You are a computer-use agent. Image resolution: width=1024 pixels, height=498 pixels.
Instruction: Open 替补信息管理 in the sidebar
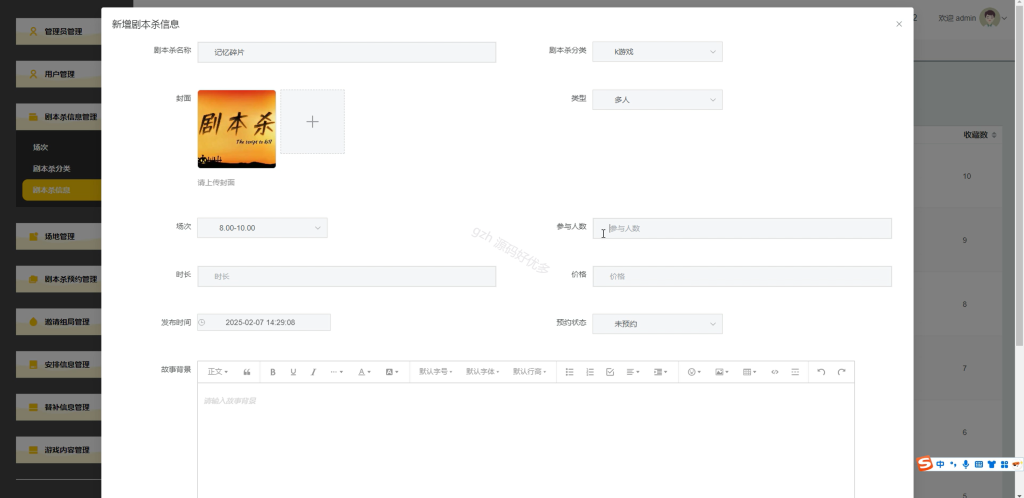(59, 407)
